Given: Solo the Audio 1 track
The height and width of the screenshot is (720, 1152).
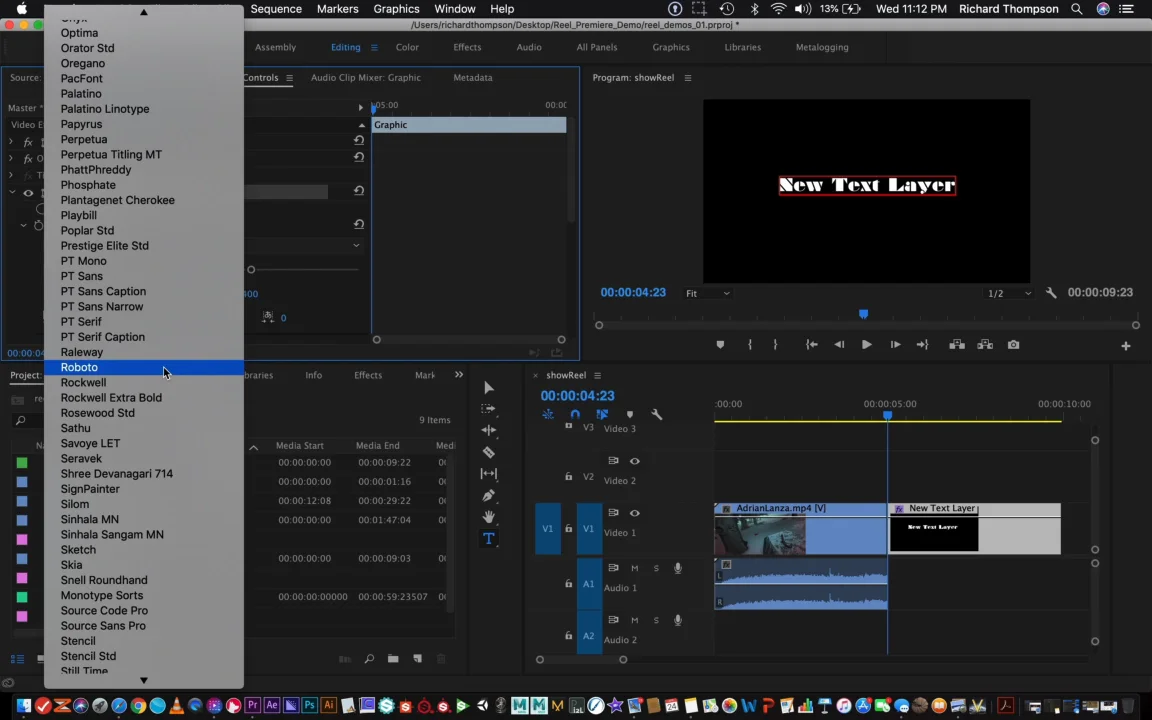Looking at the screenshot, I should tap(656, 568).
